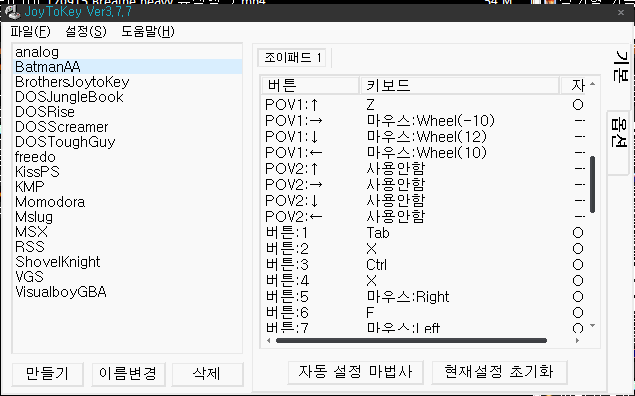Select the POV1:↑ row mapped to Z
635x396 pixels.
[424, 105]
